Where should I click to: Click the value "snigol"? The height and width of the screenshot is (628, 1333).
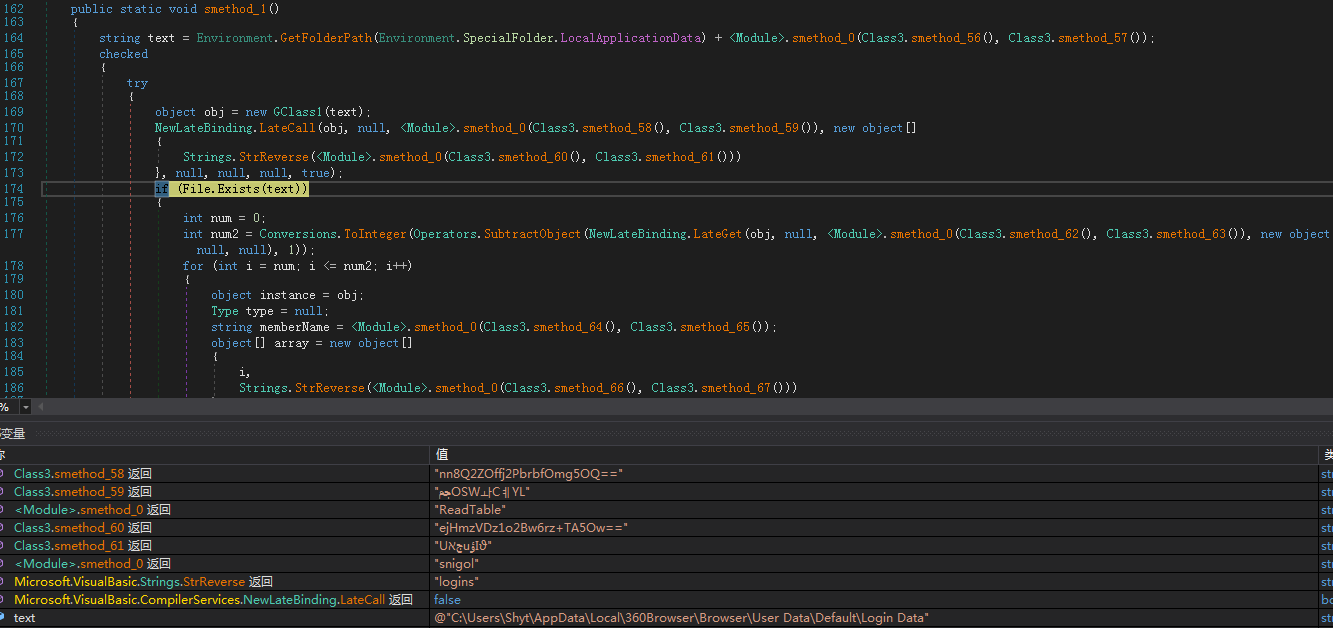(x=457, y=563)
